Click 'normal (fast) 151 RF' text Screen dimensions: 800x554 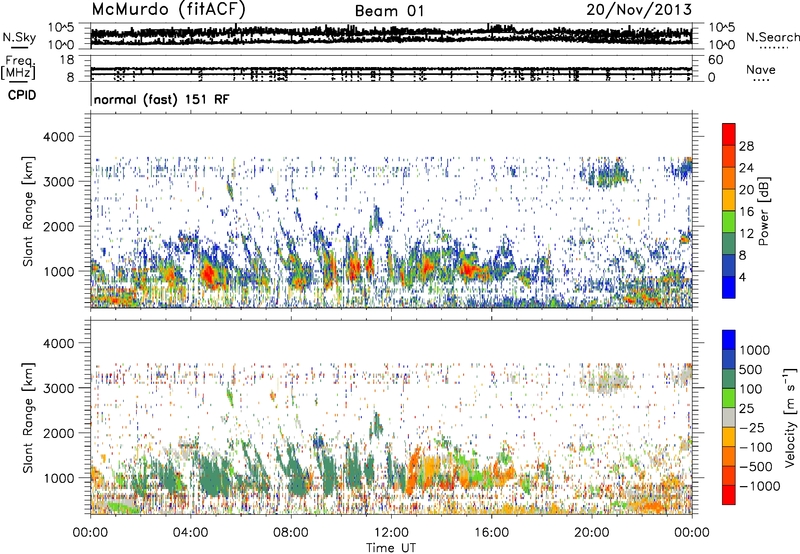pyautogui.click(x=161, y=99)
